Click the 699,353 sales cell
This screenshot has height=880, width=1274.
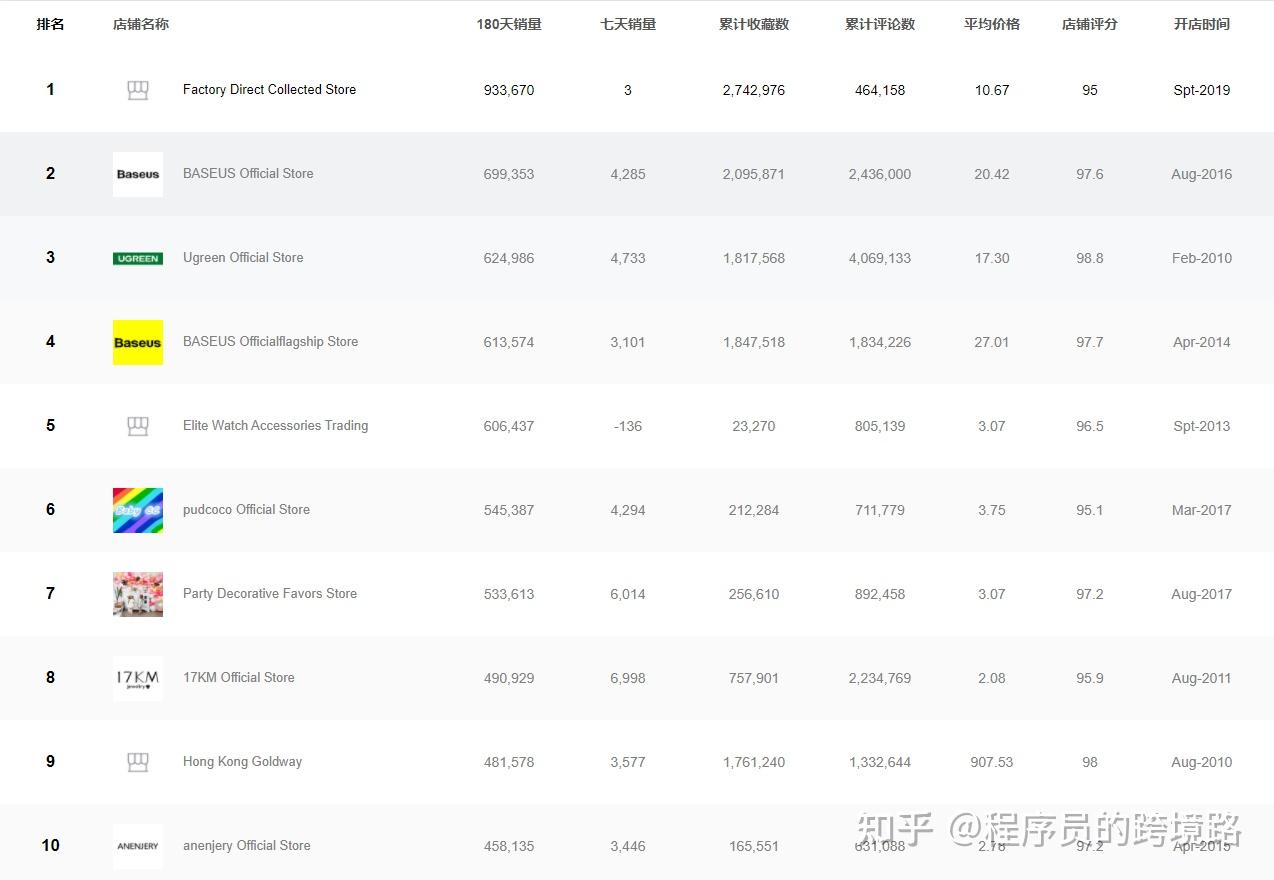[x=509, y=174]
